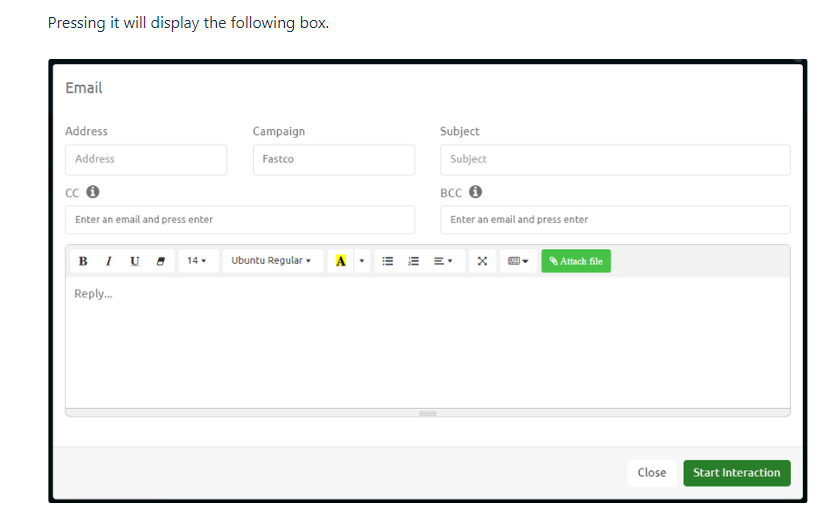Toggle bold text formatting
This screenshot has height=516, width=831.
(82, 261)
